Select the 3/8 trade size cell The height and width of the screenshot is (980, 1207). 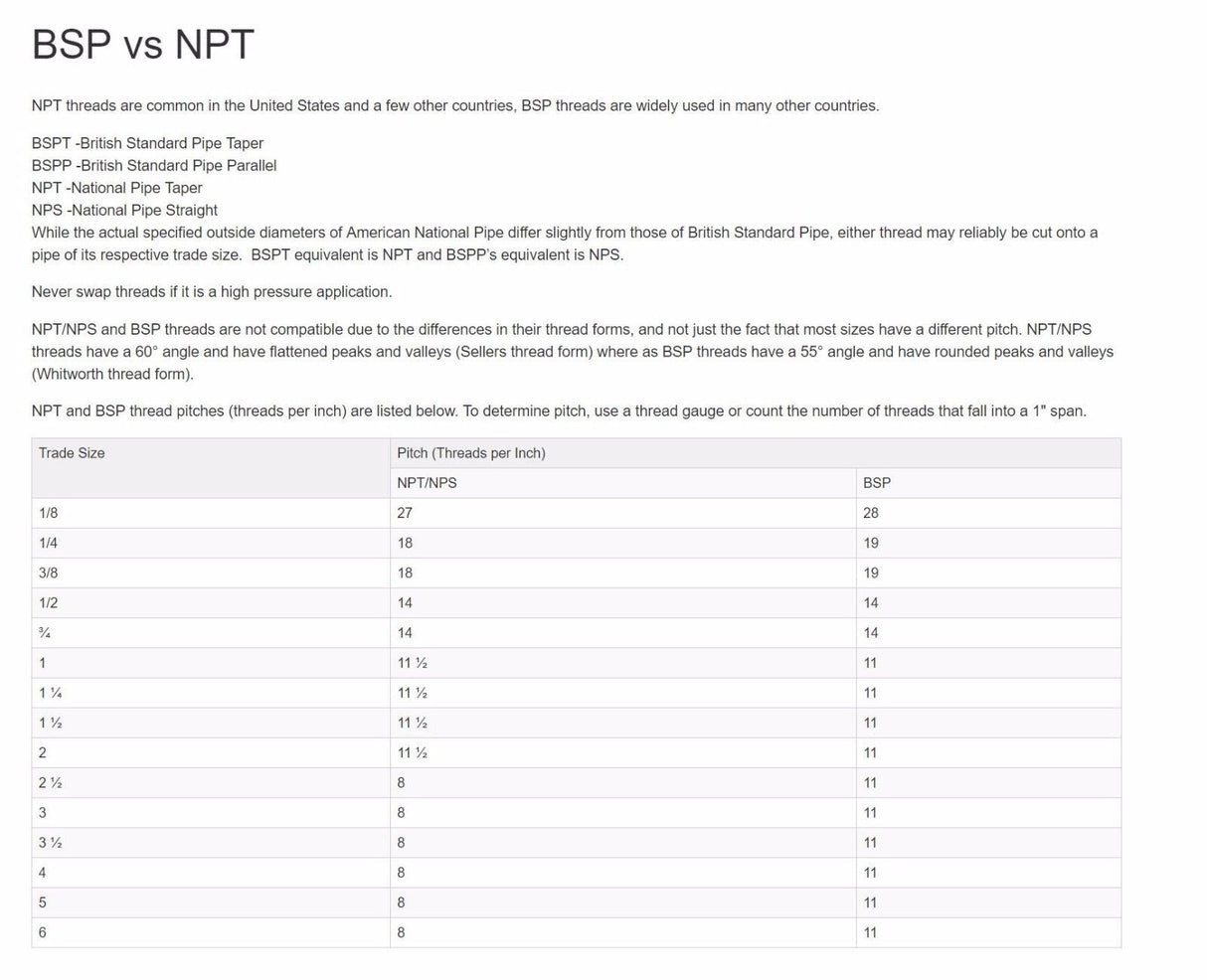click(49, 572)
